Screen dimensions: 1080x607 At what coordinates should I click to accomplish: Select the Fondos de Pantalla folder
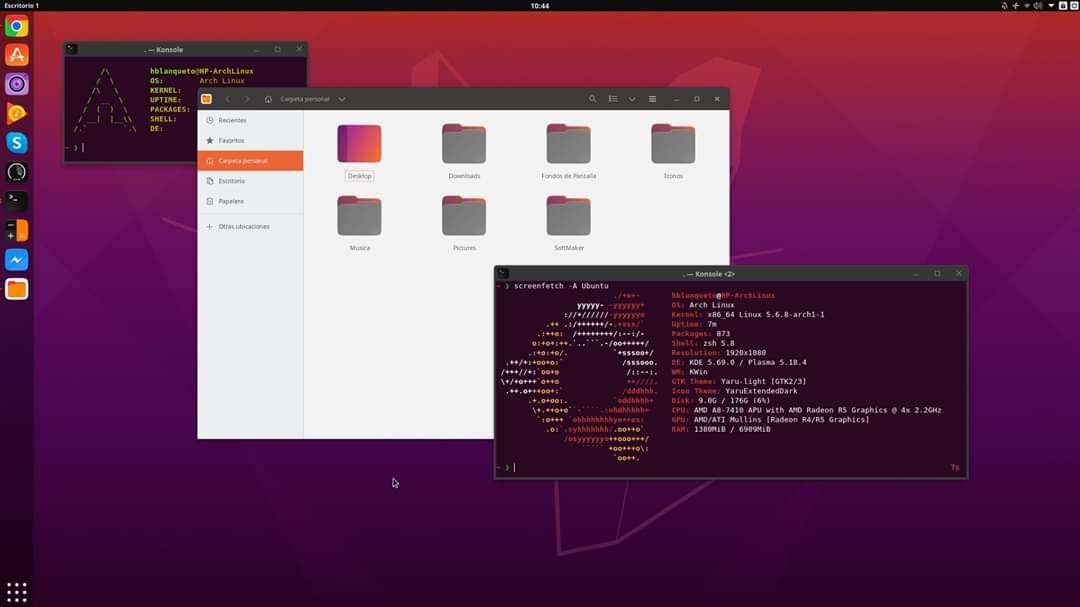[x=569, y=144]
